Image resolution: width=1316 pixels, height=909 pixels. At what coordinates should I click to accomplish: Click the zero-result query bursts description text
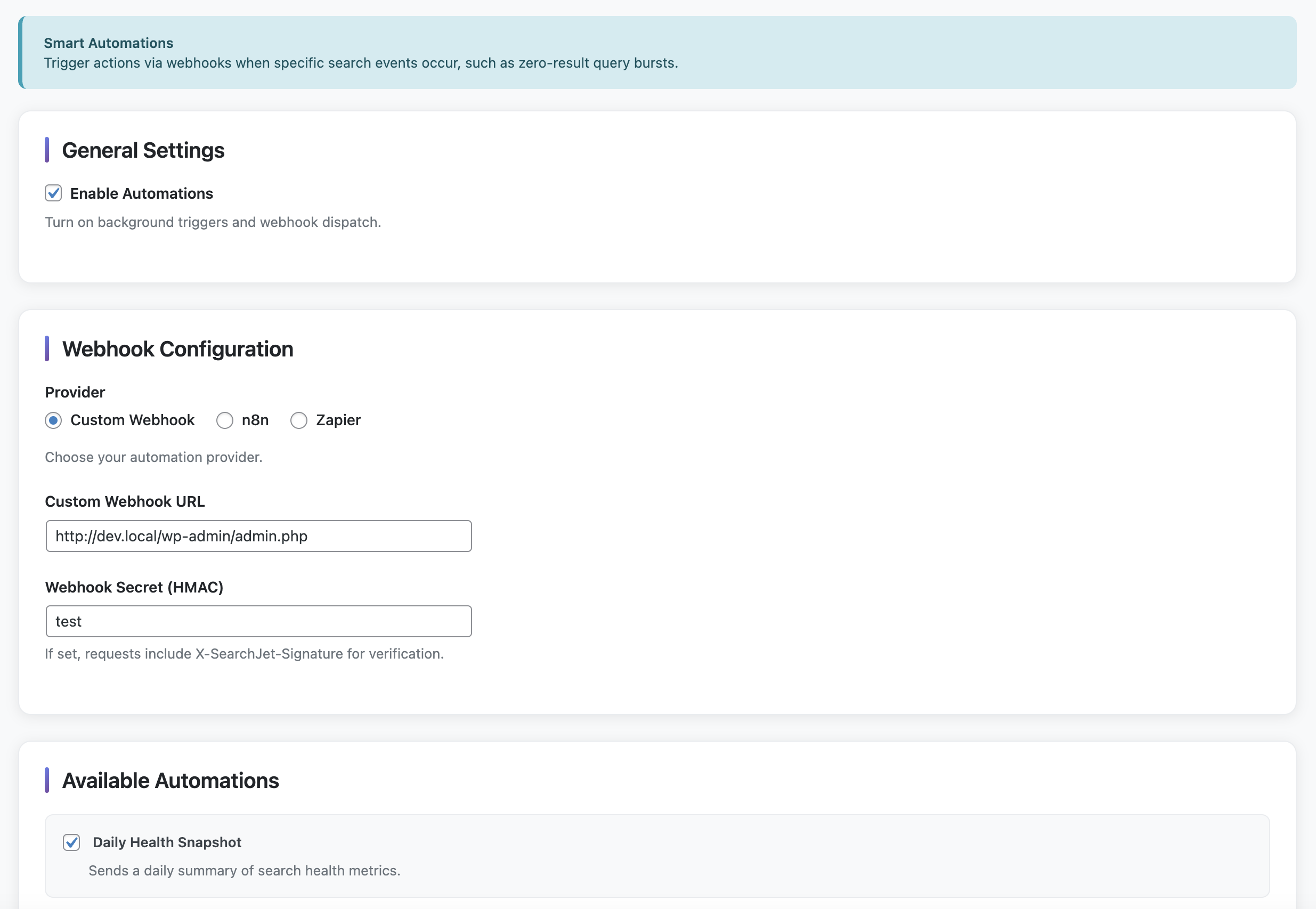click(x=361, y=63)
